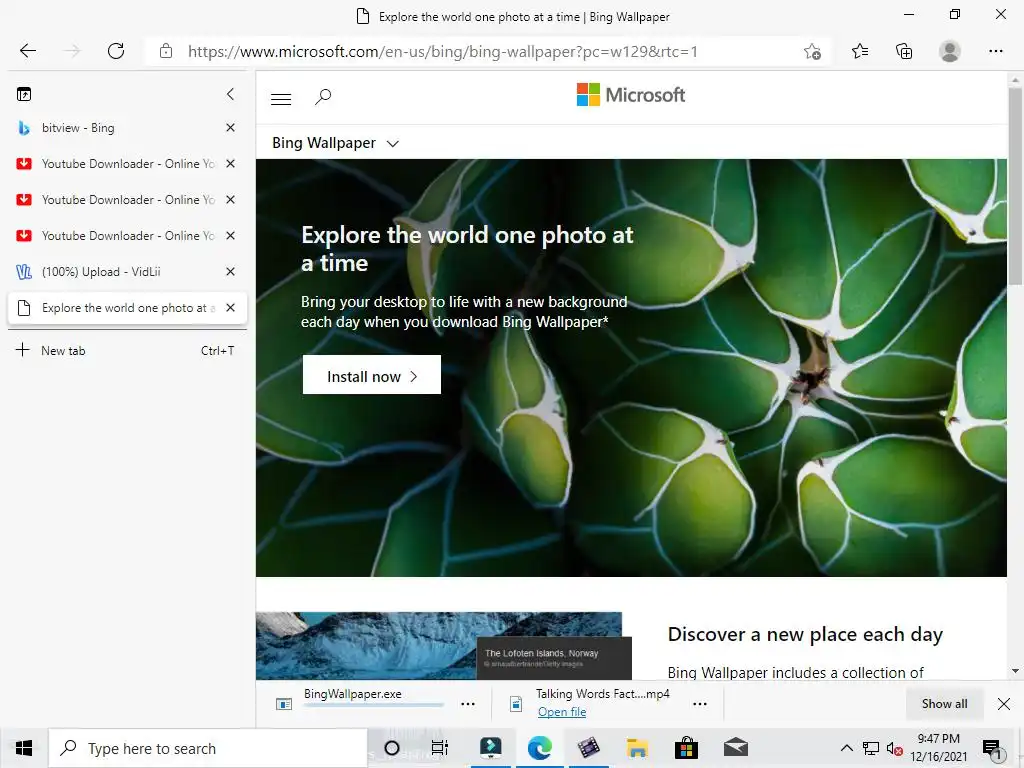Close the second Youtube Downloader tab

point(230,200)
